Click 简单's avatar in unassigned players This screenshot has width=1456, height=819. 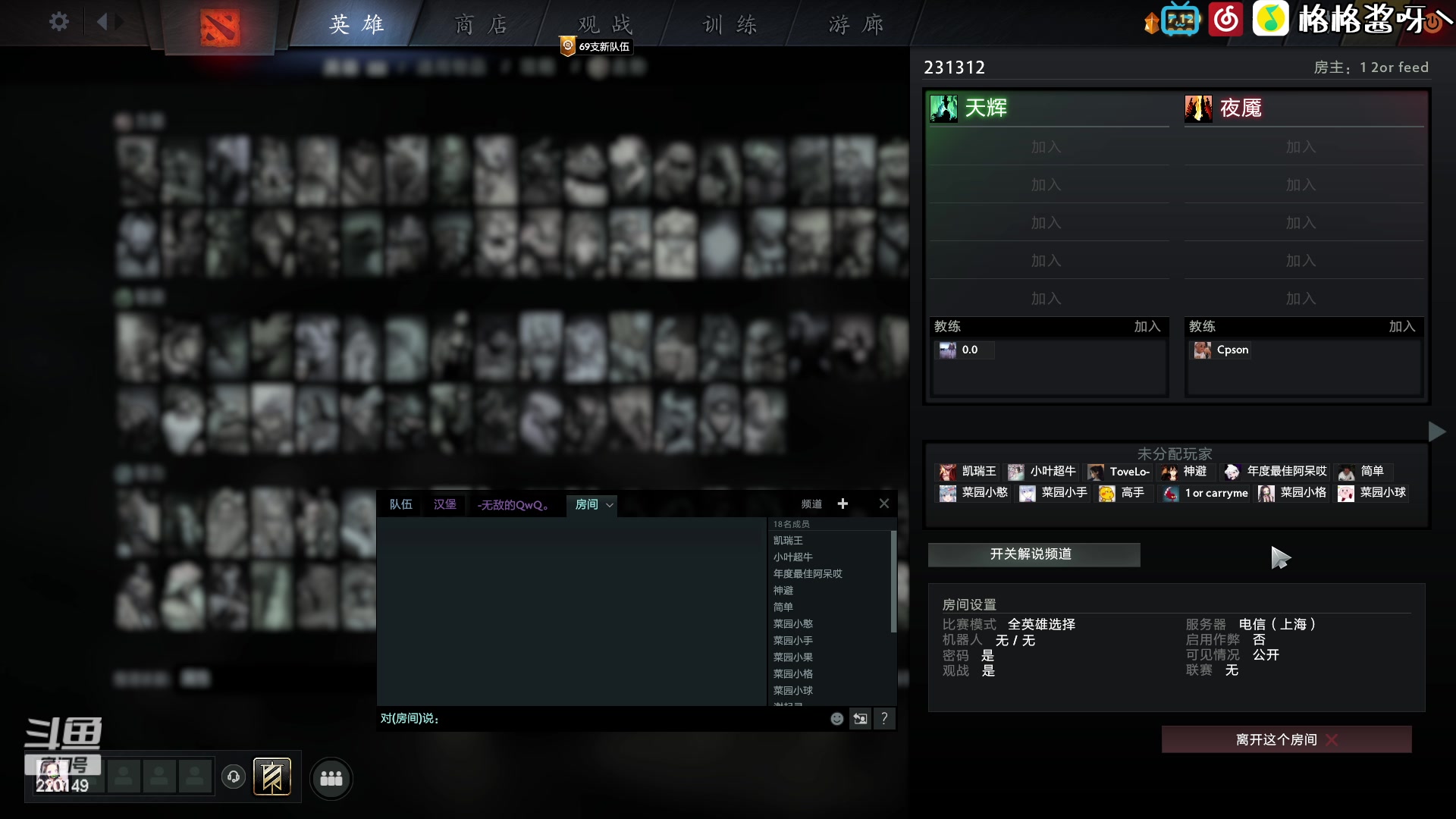1346,472
